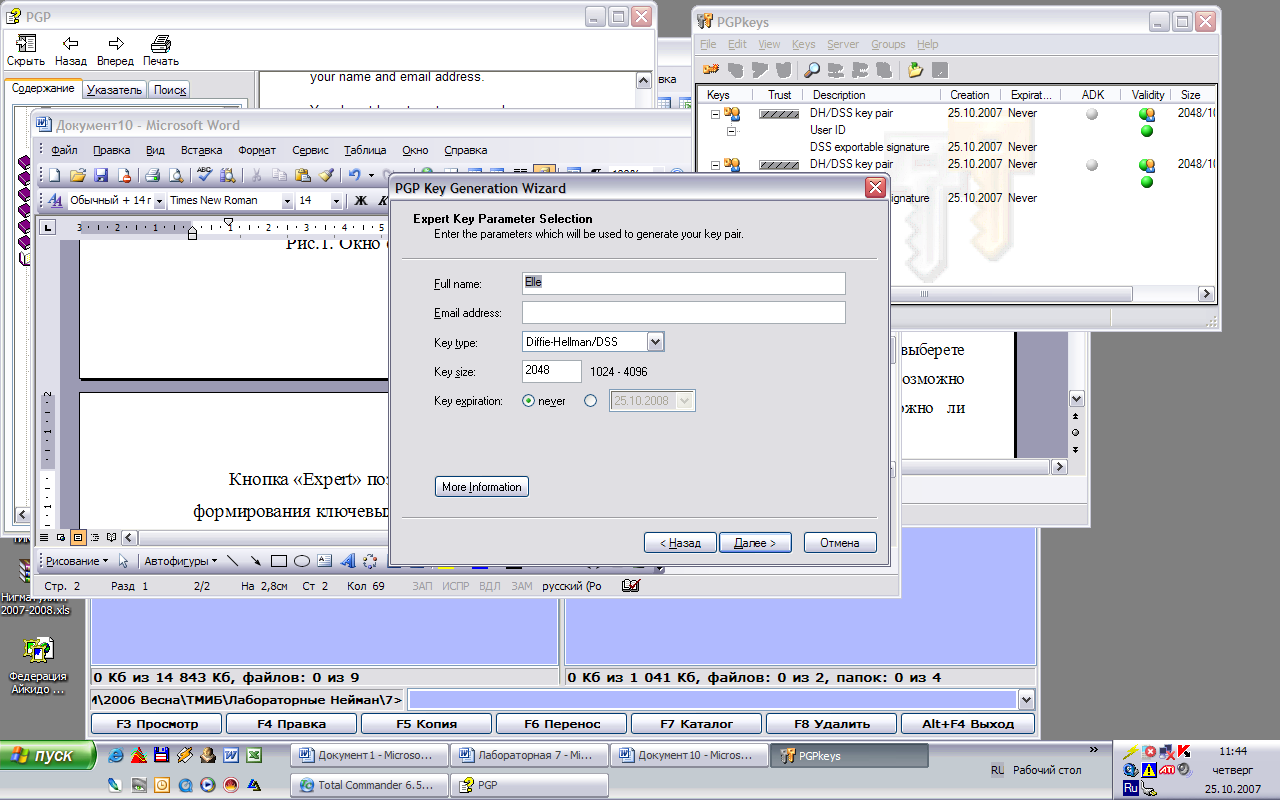Toggle ЗАП macro recording in status bar

pos(422,586)
